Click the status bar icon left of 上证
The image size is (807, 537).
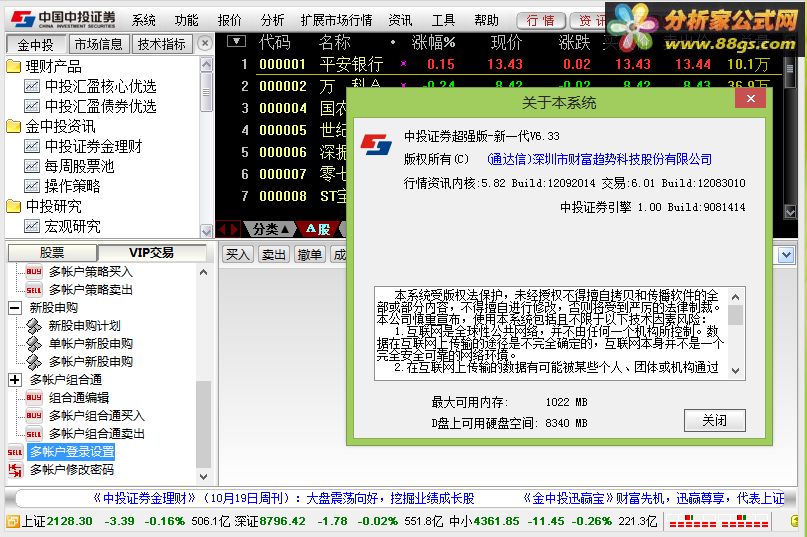point(13,521)
